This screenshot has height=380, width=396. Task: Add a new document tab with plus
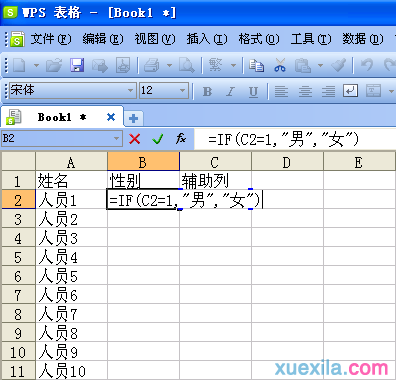click(134, 118)
